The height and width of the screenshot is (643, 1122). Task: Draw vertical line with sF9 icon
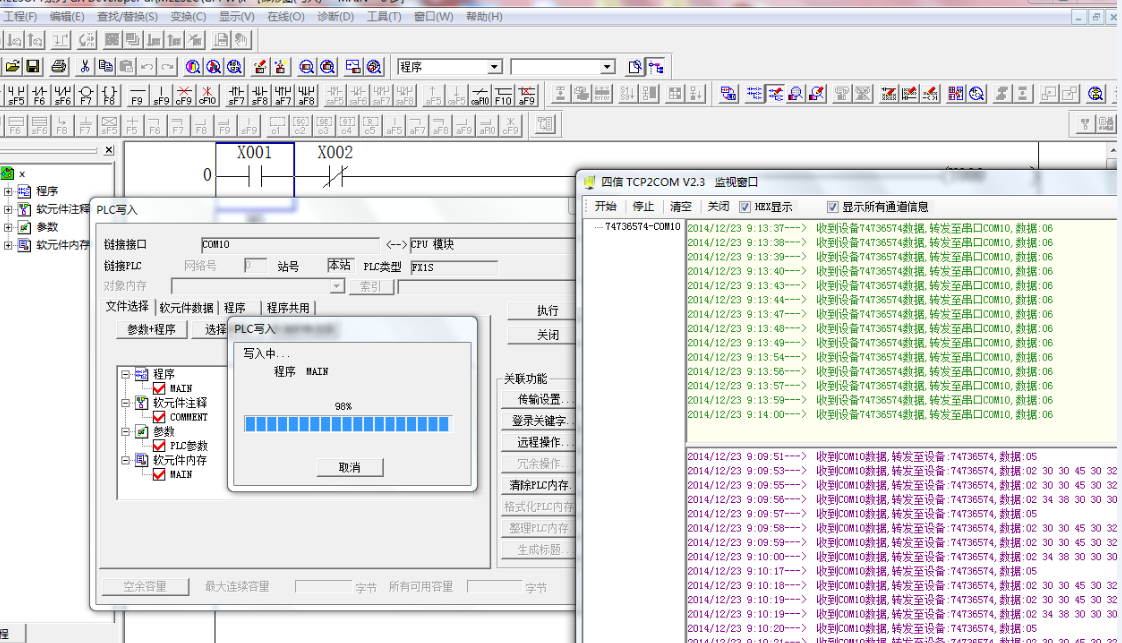pyautogui.click(x=161, y=94)
